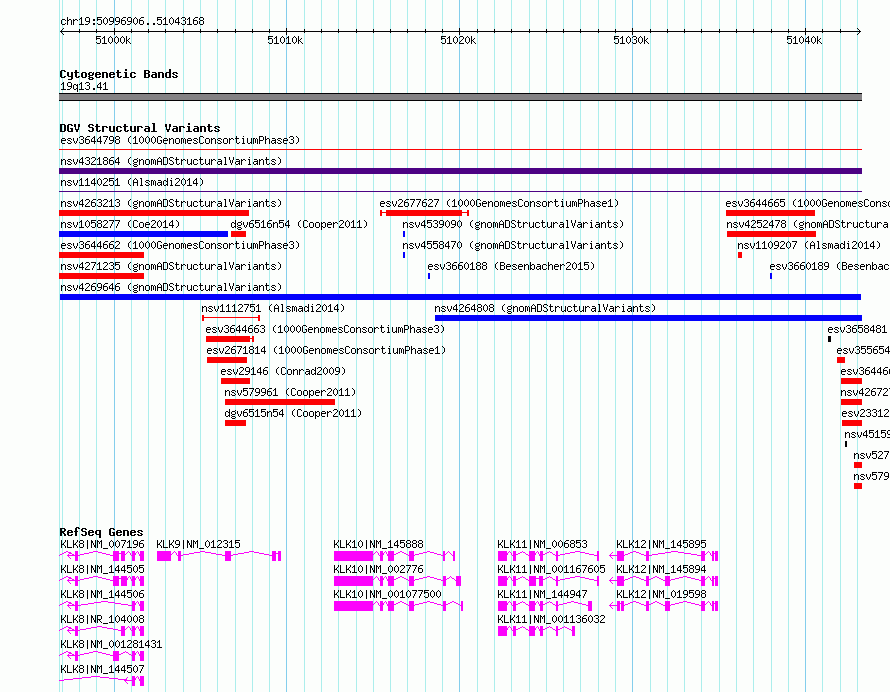Open gene KLK12|NM_145894
The height and width of the screenshot is (692, 890).
click(x=661, y=569)
